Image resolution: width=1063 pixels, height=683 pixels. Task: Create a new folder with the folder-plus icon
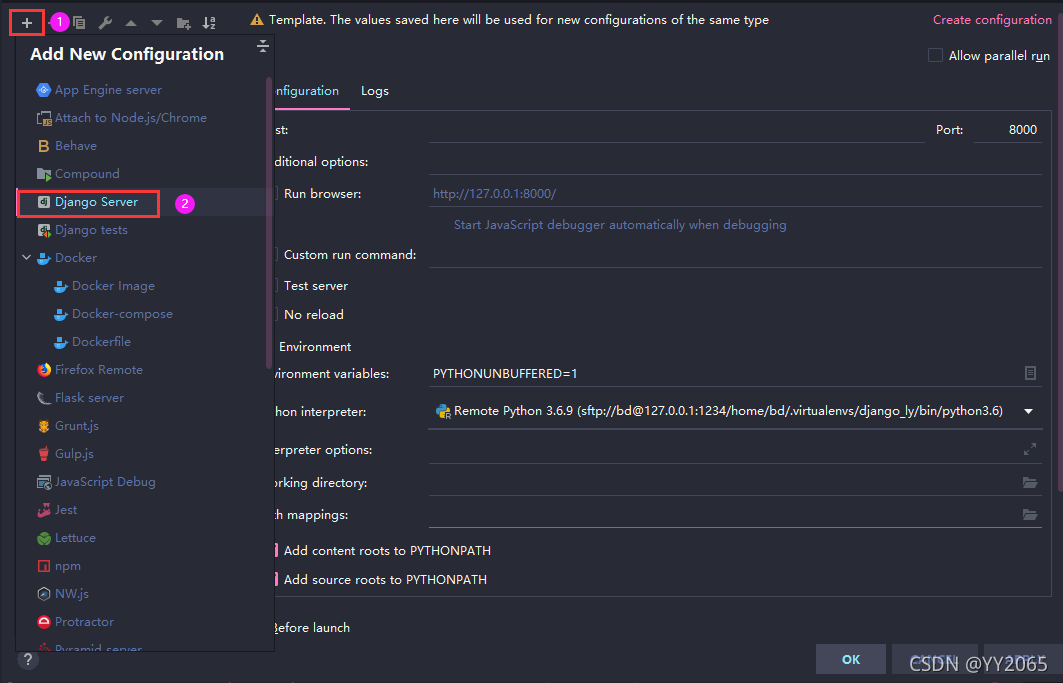point(183,23)
